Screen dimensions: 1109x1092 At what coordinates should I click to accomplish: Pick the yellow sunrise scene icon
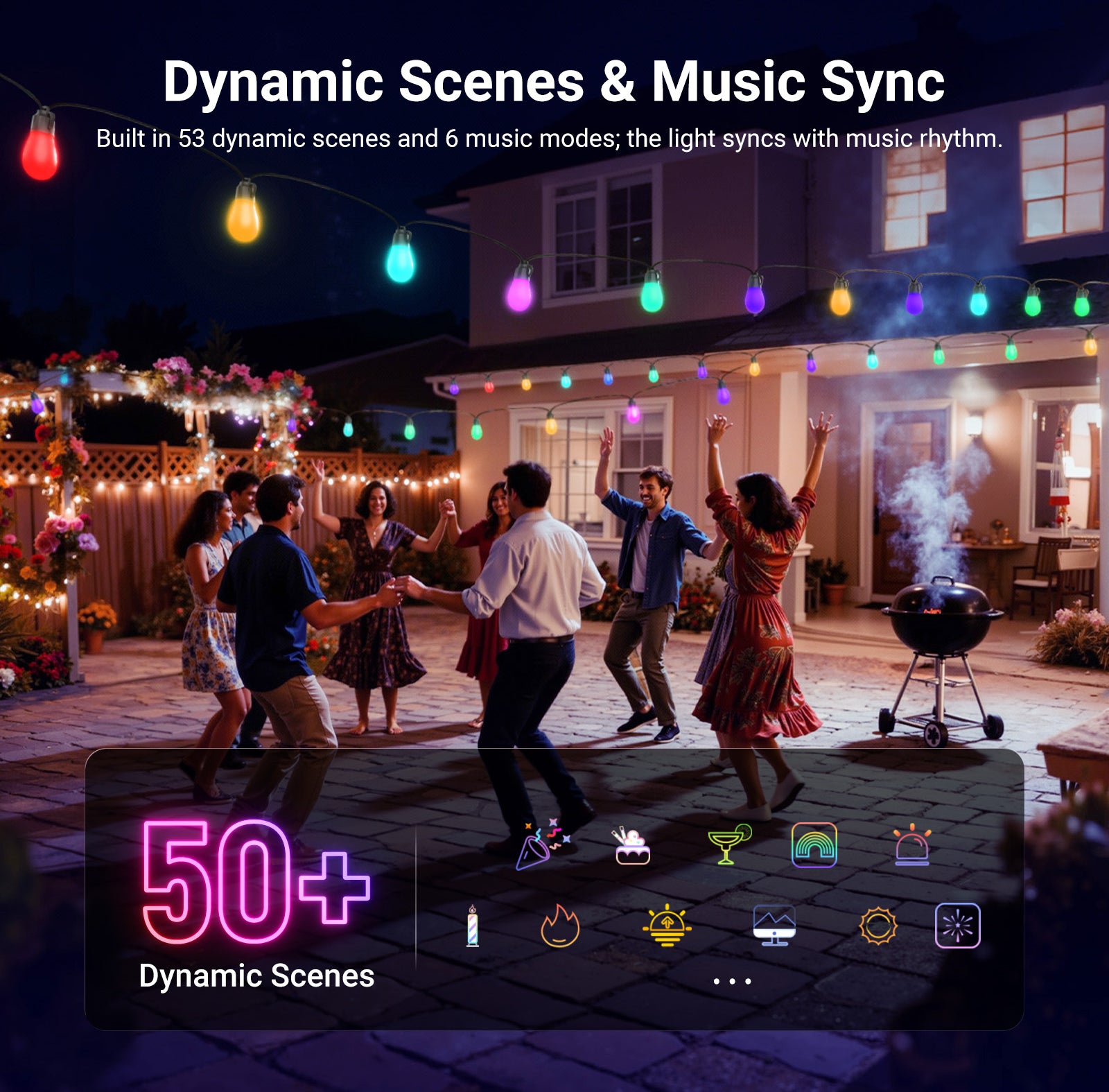point(666,926)
